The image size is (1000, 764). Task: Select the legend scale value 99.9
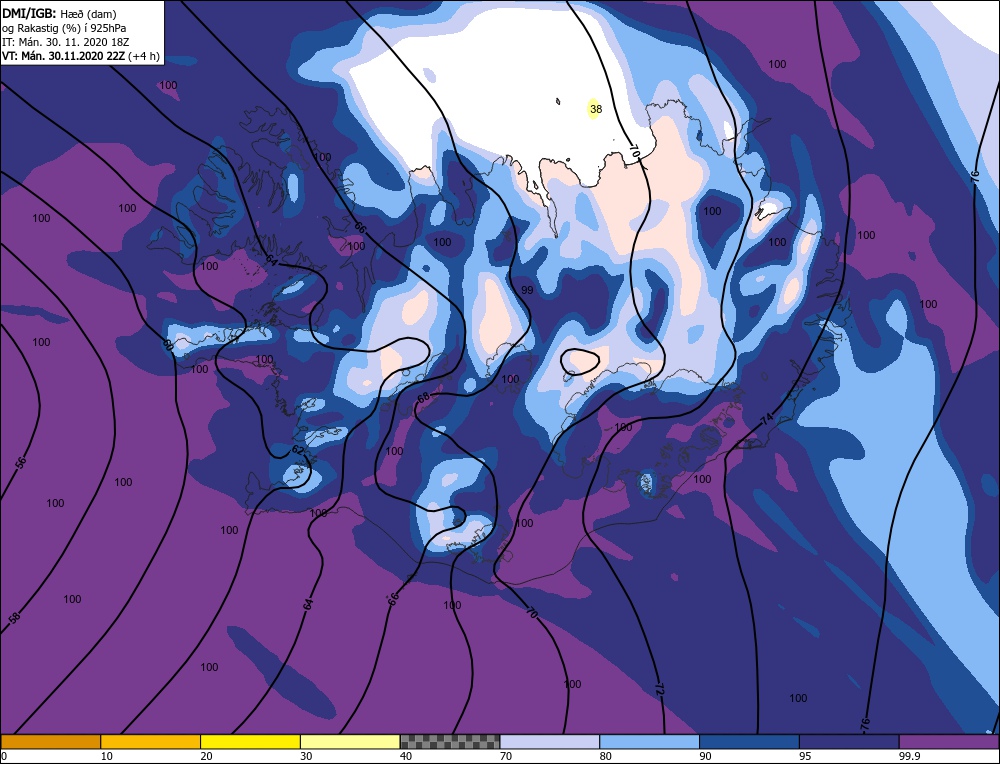[907, 756]
